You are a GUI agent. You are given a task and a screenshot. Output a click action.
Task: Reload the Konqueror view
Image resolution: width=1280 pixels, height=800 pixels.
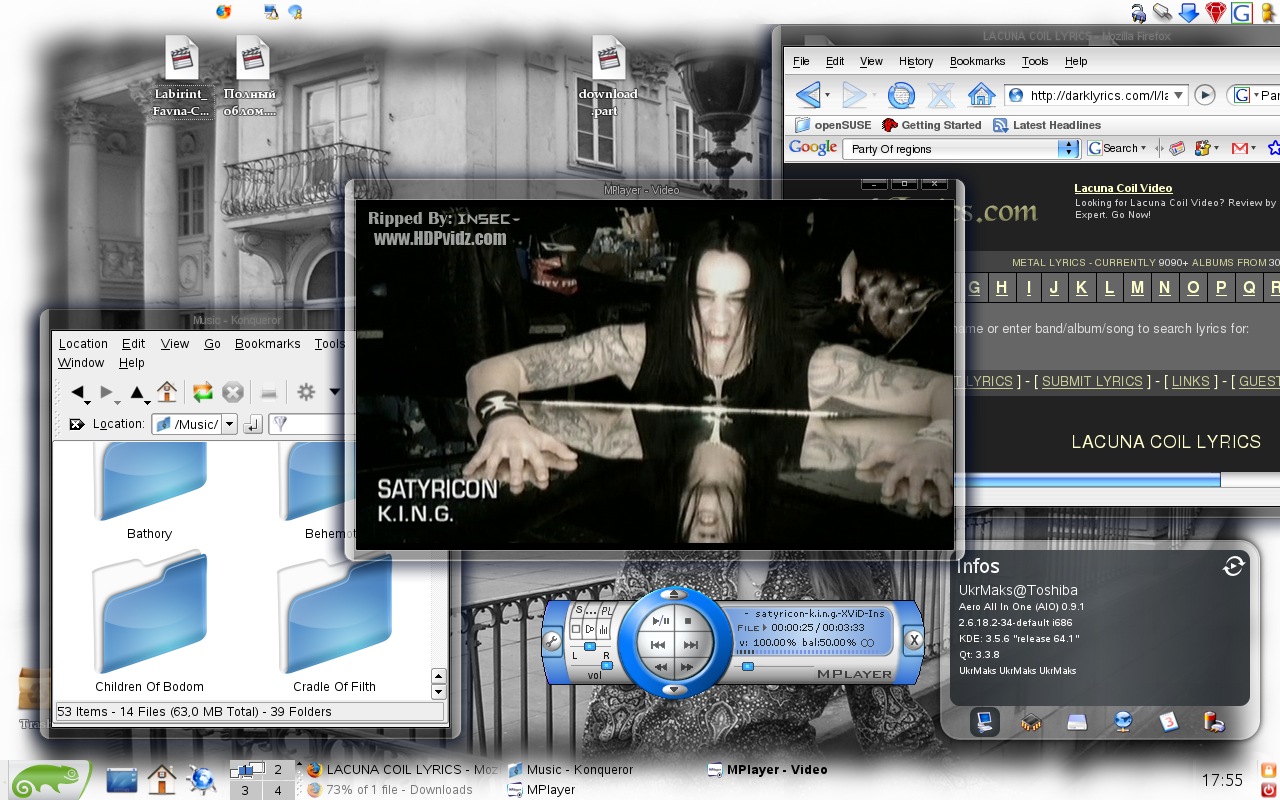click(x=203, y=392)
